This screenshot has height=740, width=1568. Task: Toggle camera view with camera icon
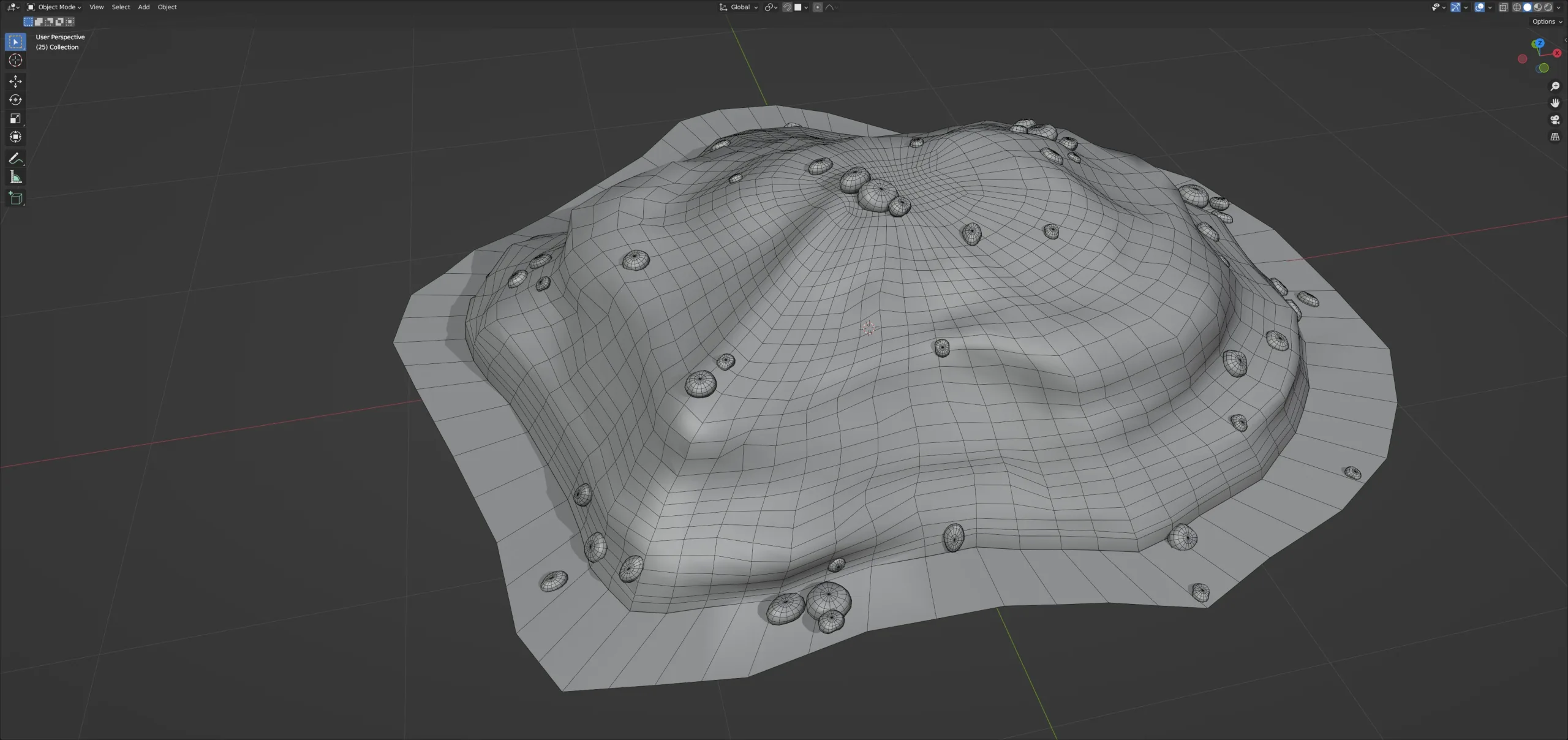1555,120
